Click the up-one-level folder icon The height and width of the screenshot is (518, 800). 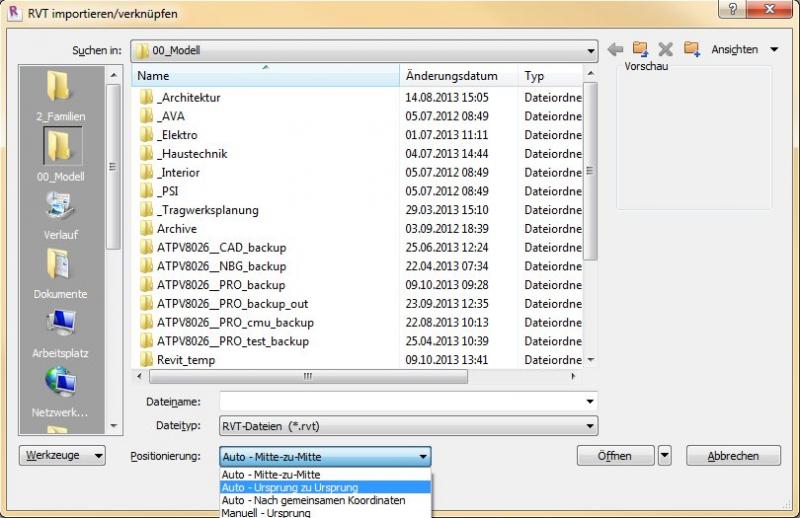tap(641, 49)
